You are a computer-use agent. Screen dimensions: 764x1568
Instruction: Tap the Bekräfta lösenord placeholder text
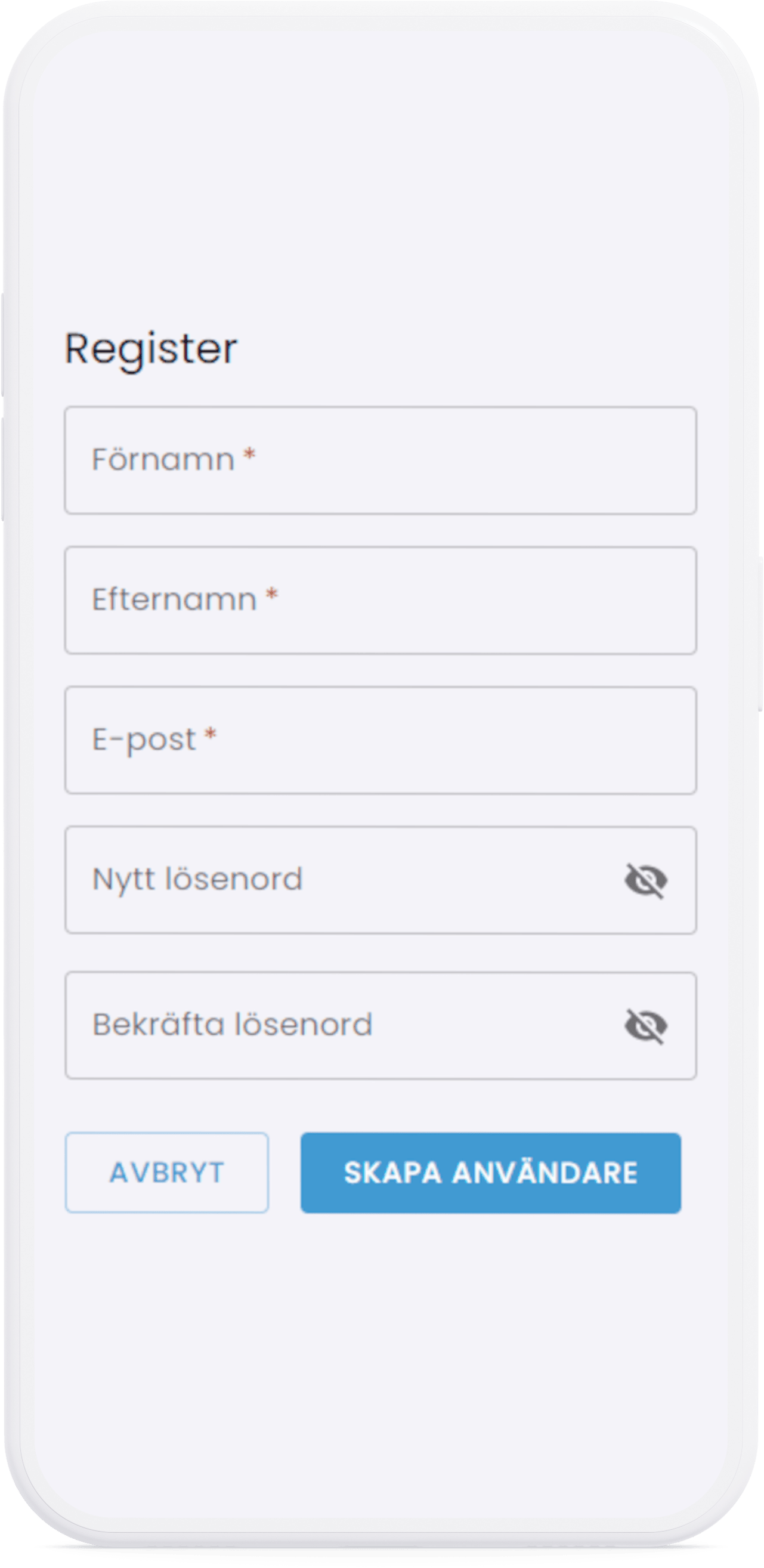coord(232,1025)
